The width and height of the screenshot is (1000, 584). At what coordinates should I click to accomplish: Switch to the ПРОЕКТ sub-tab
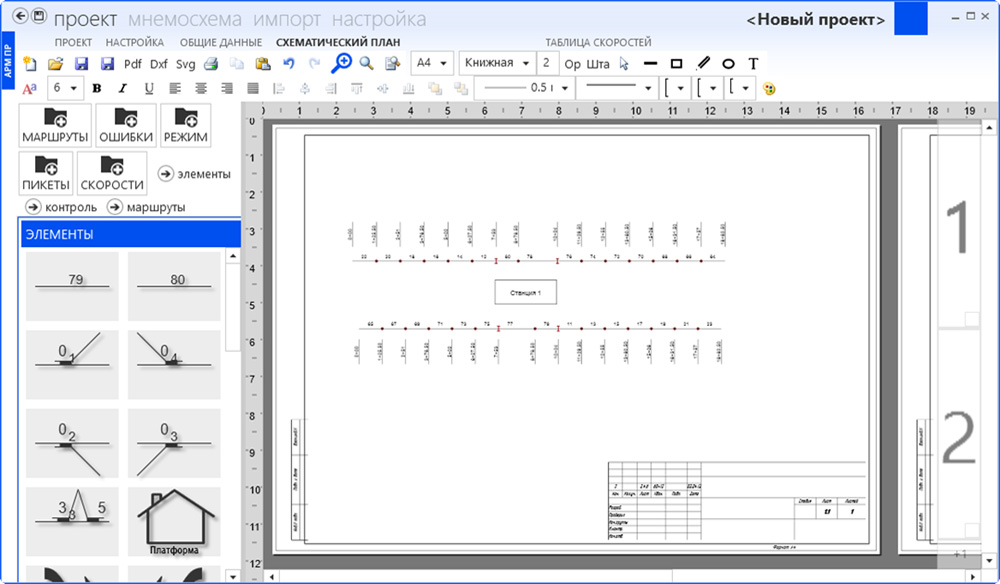point(73,43)
